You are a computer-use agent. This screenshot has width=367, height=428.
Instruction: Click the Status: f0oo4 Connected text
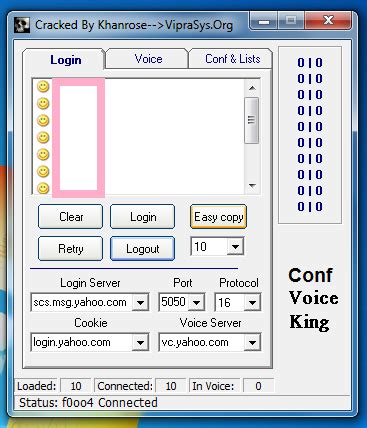click(x=88, y=403)
